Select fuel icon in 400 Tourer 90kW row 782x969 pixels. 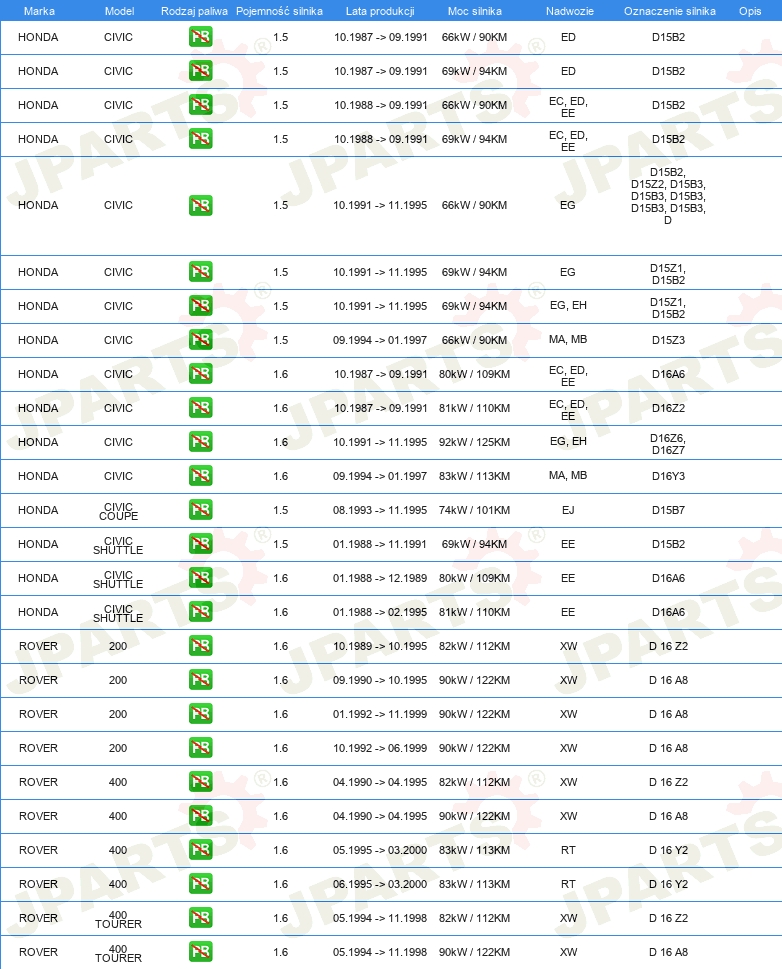point(200,952)
